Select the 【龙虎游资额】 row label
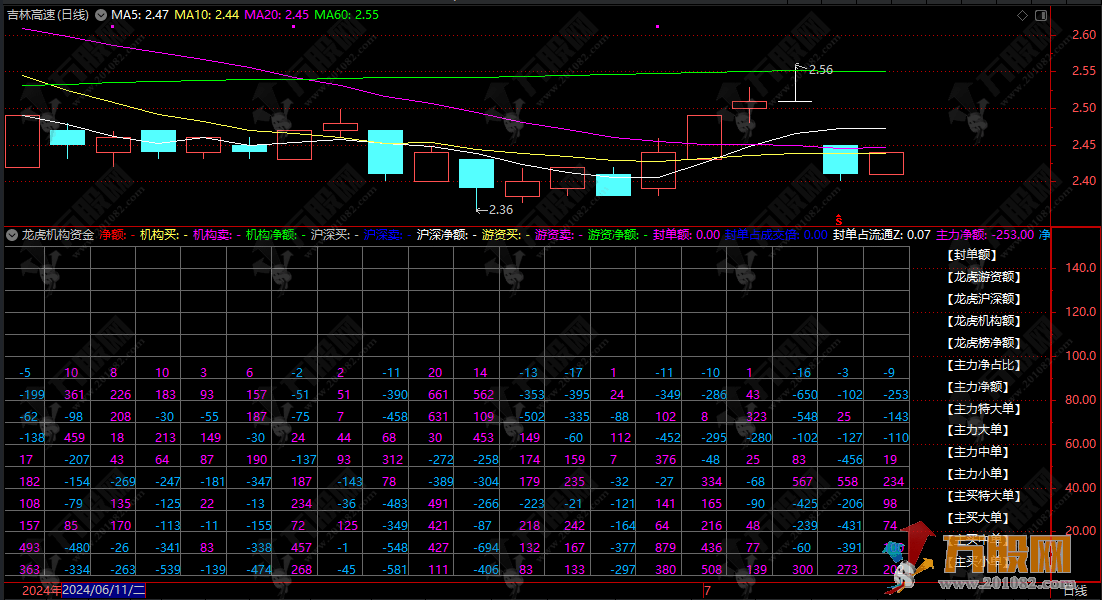The image size is (1102, 600). click(983, 277)
